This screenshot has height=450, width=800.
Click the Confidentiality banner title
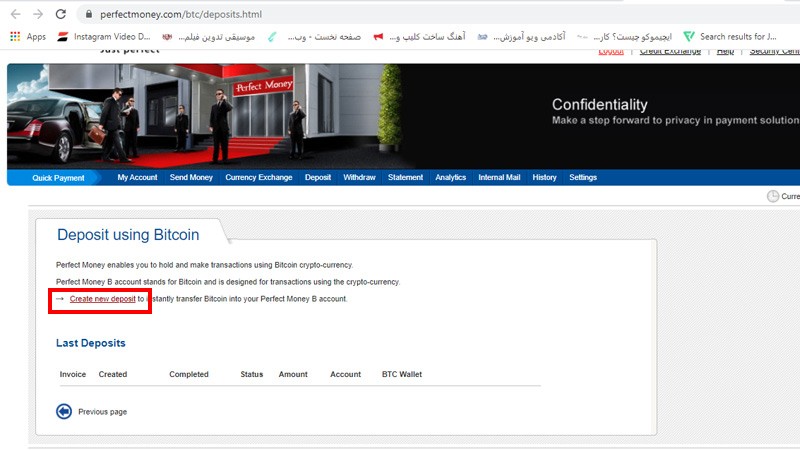click(599, 105)
